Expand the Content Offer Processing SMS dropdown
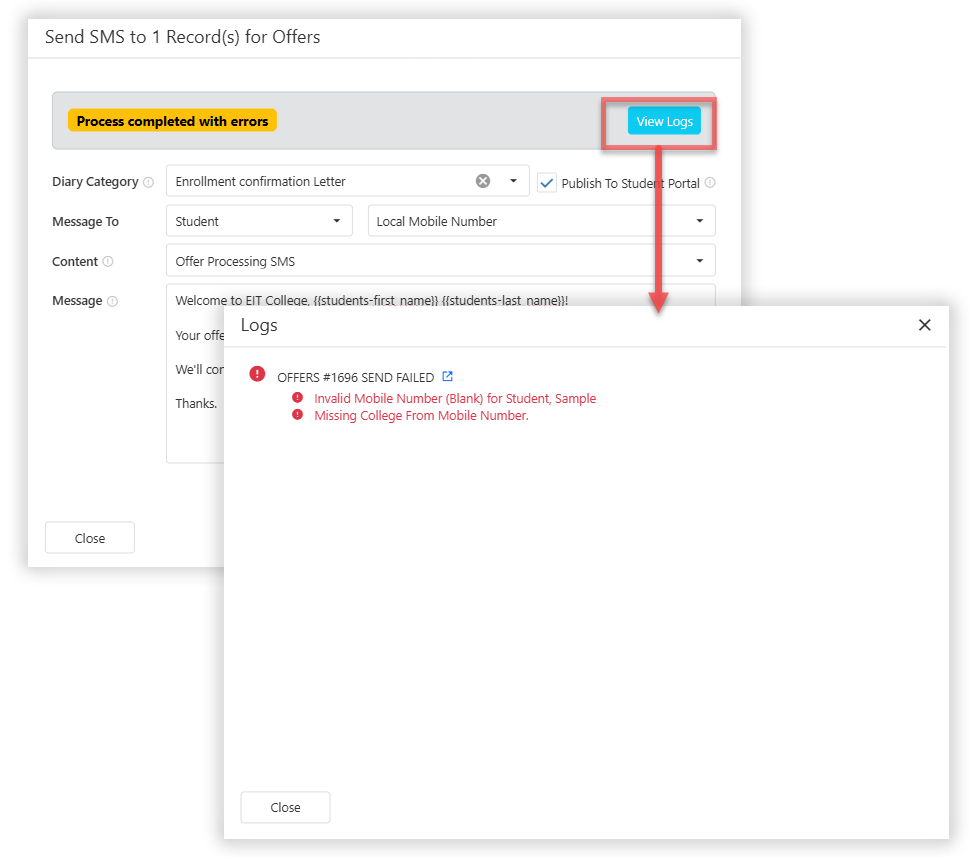The width and height of the screenshot is (978, 857). point(440,261)
